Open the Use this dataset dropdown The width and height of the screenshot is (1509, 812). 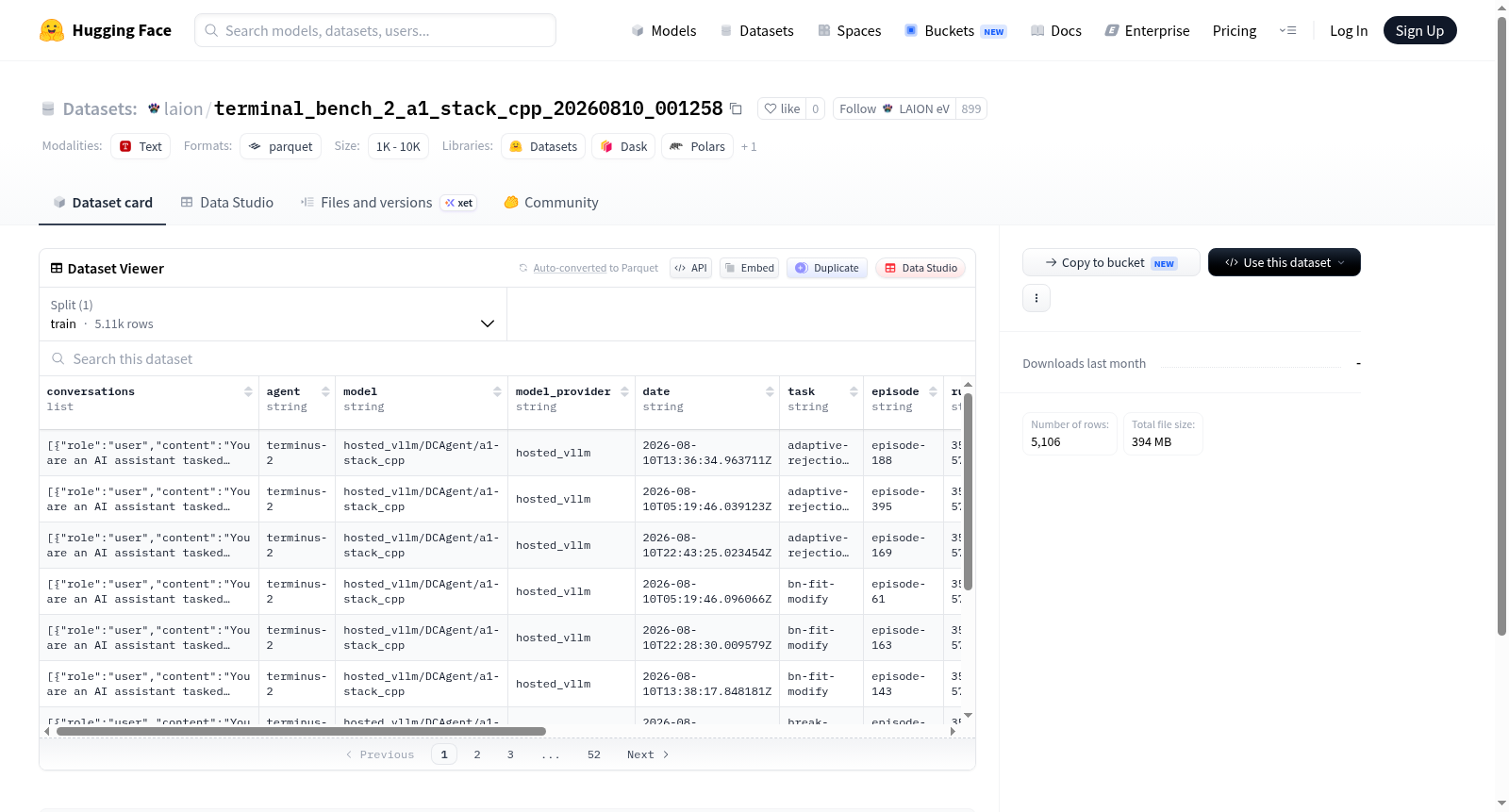tap(1284, 262)
